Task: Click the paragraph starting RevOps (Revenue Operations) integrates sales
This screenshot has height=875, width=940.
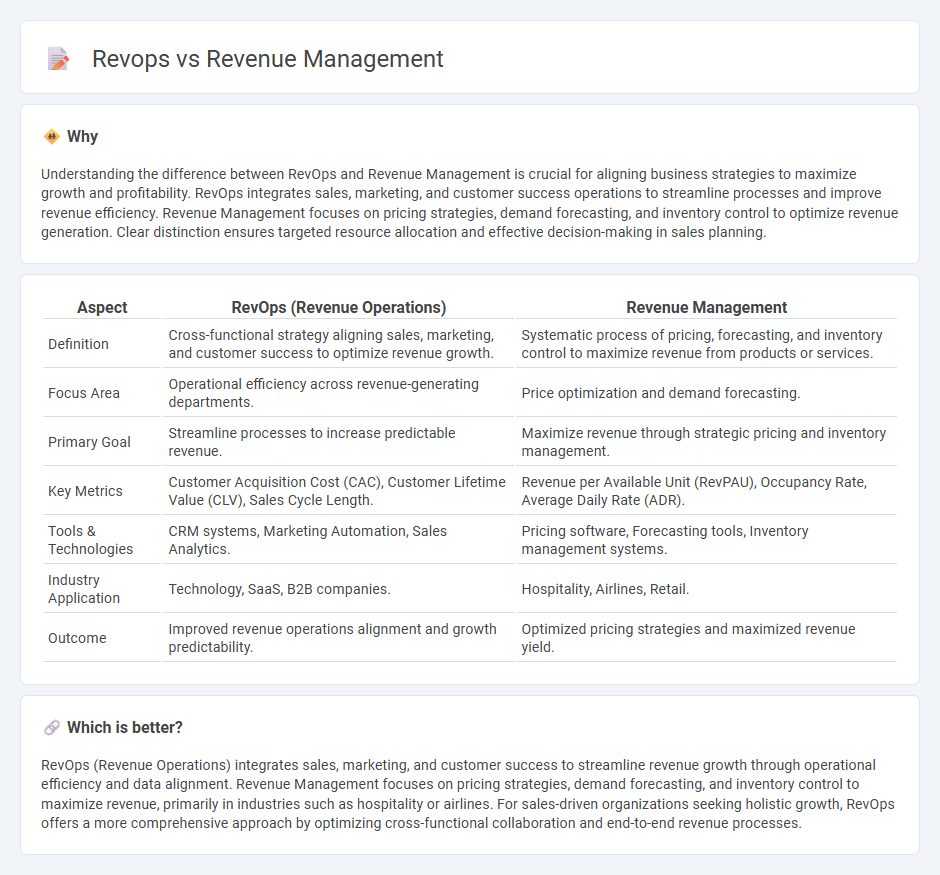Action: [468, 794]
